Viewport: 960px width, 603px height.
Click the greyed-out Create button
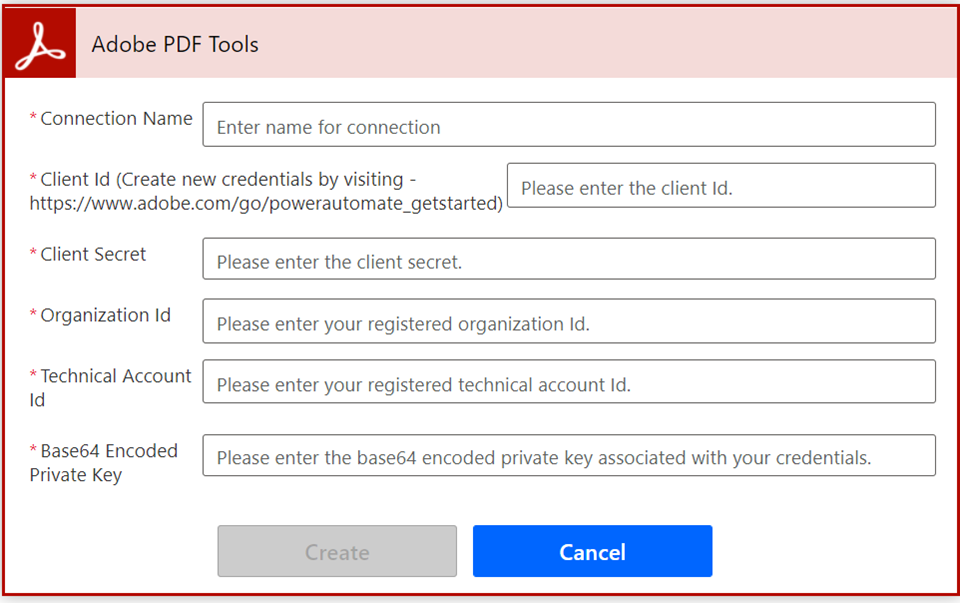point(337,551)
